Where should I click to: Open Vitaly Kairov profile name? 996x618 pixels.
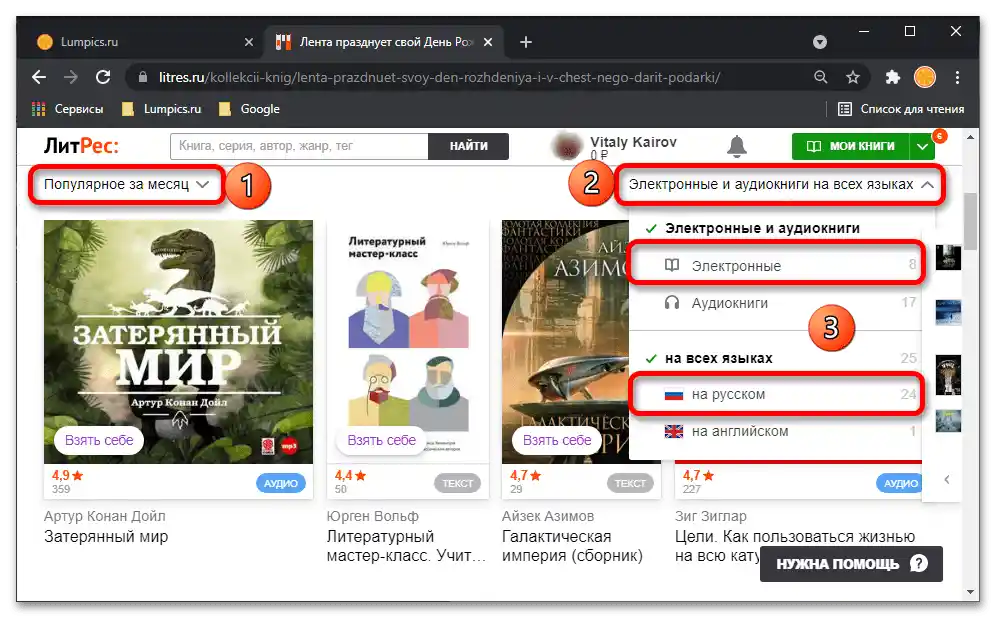coord(633,142)
